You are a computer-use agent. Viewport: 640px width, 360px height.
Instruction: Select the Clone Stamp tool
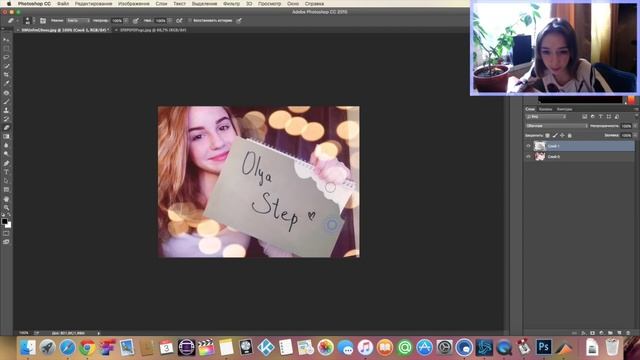point(6,110)
